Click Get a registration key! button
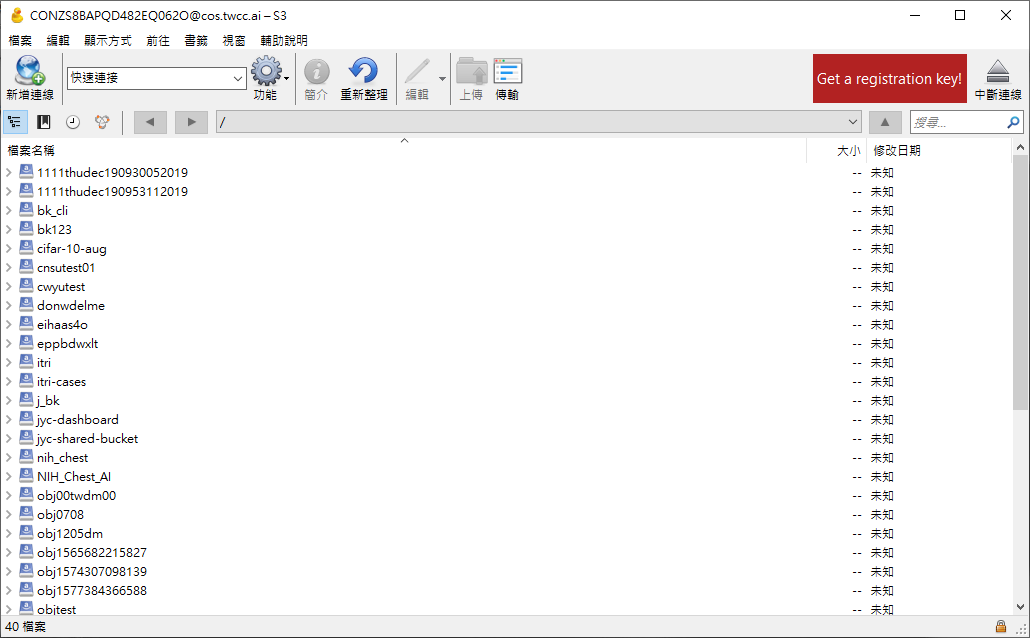This screenshot has width=1030, height=638. tap(889, 78)
